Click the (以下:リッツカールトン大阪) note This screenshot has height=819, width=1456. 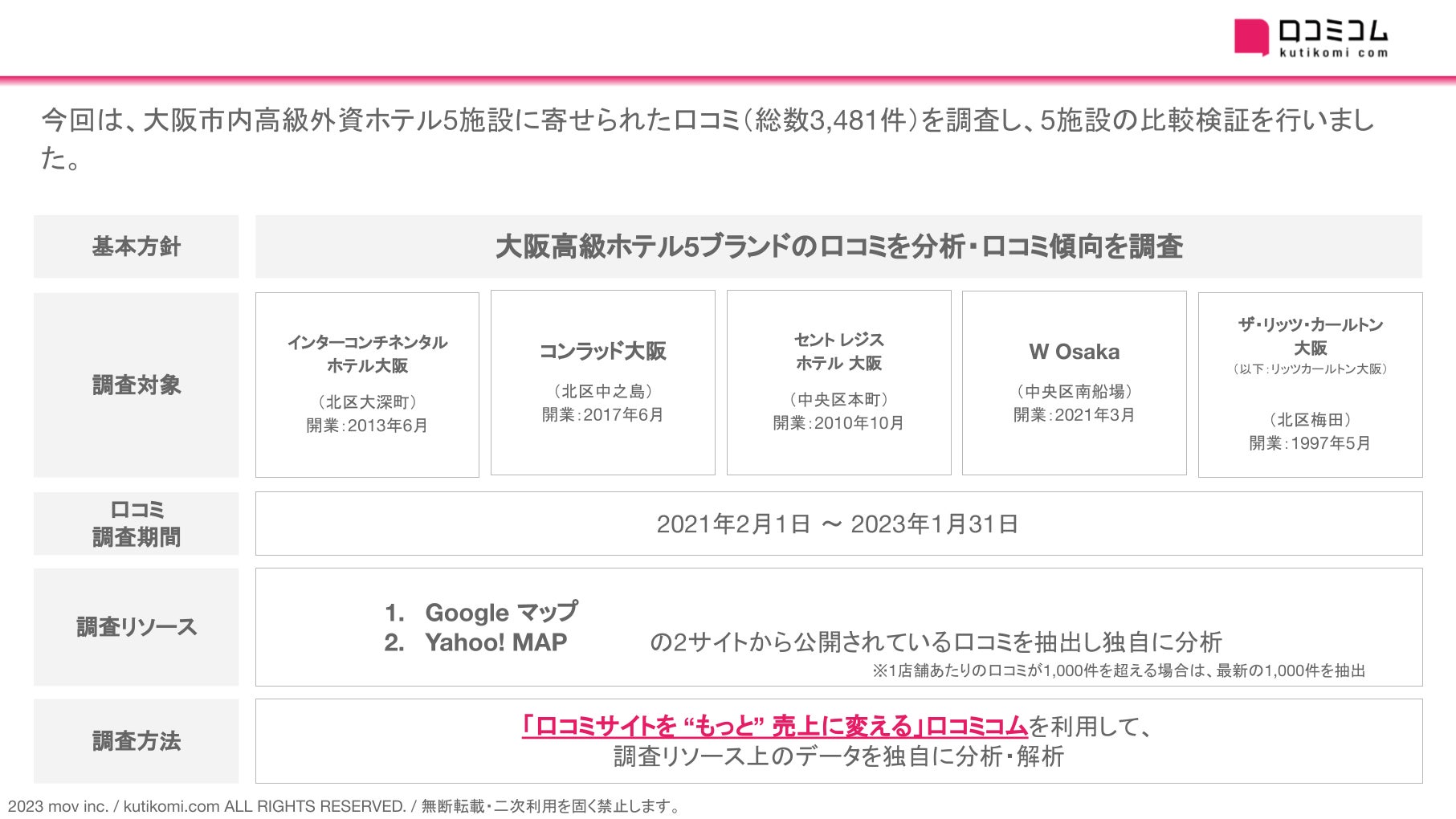point(1311,369)
